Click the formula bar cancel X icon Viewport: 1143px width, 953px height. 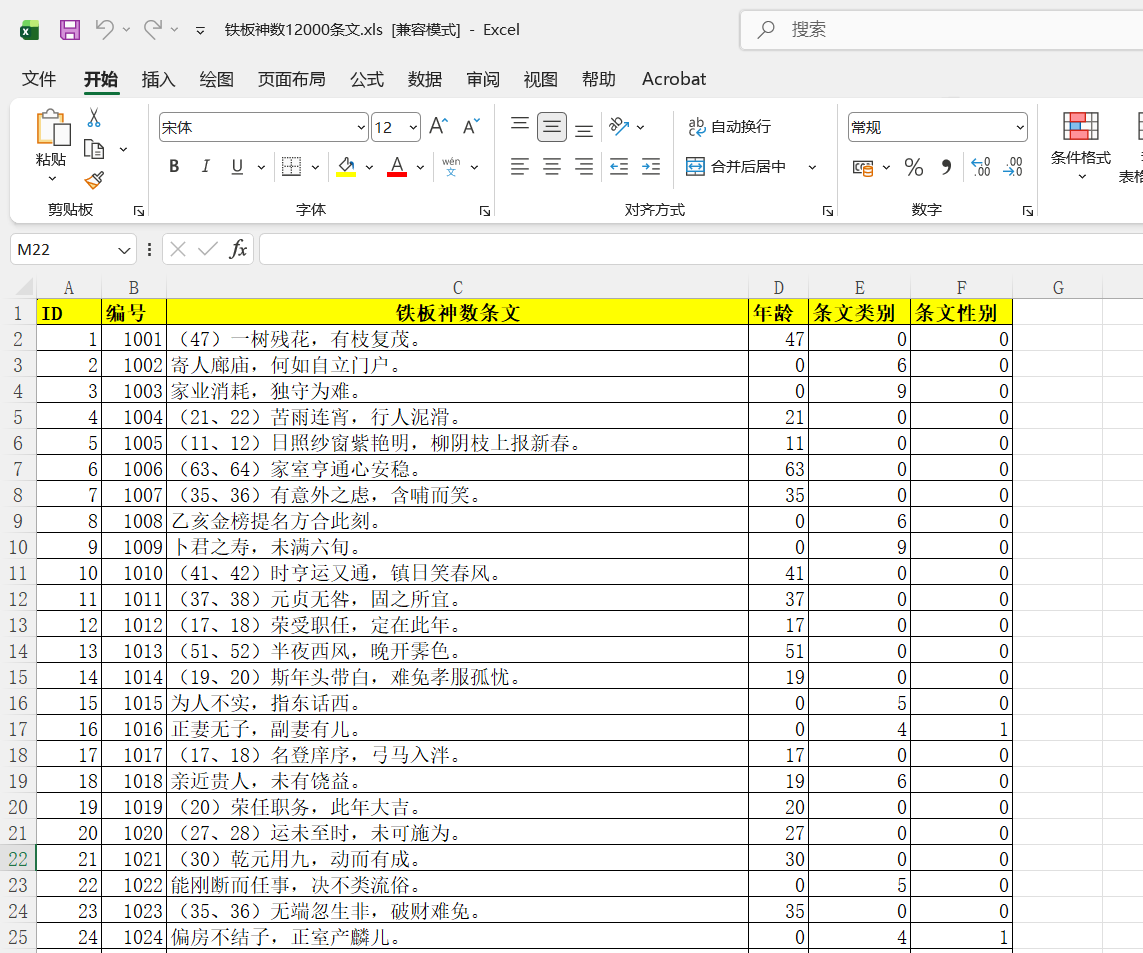click(178, 249)
